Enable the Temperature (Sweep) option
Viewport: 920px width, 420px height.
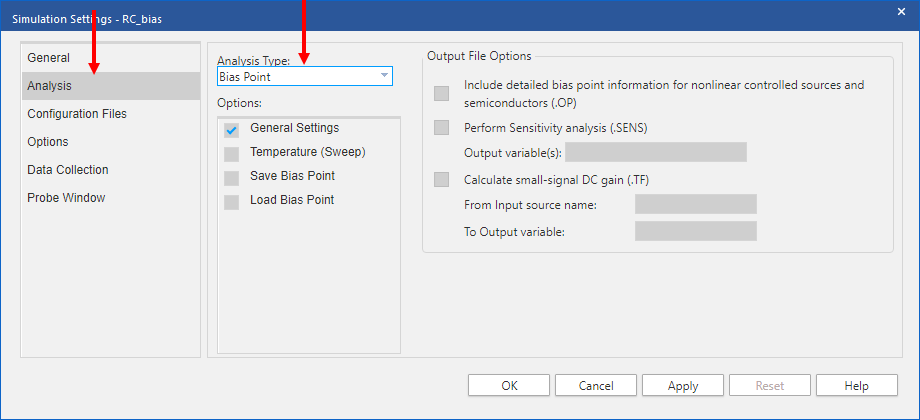click(x=232, y=154)
